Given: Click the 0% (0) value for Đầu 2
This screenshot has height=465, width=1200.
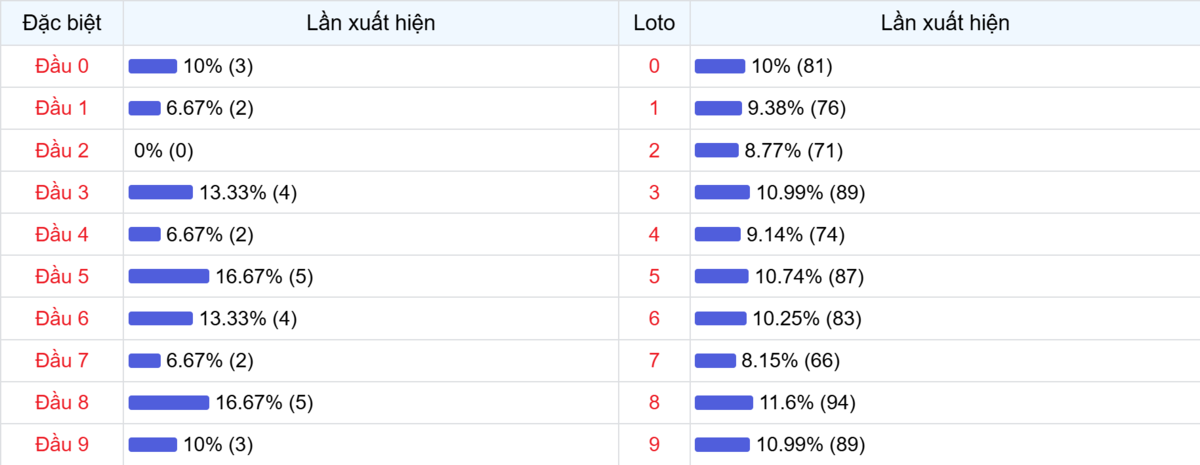Looking at the screenshot, I should (163, 150).
